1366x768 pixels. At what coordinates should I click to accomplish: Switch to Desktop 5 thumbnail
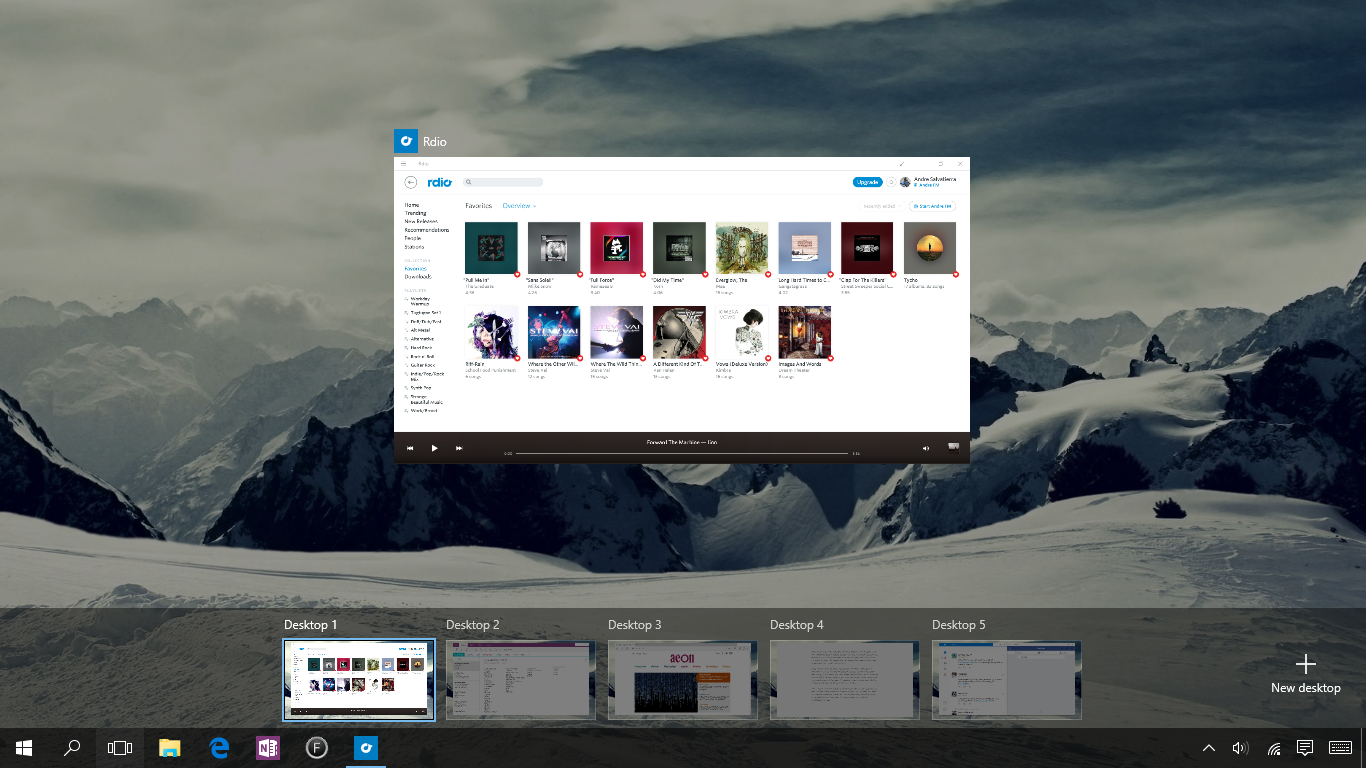(x=1007, y=680)
